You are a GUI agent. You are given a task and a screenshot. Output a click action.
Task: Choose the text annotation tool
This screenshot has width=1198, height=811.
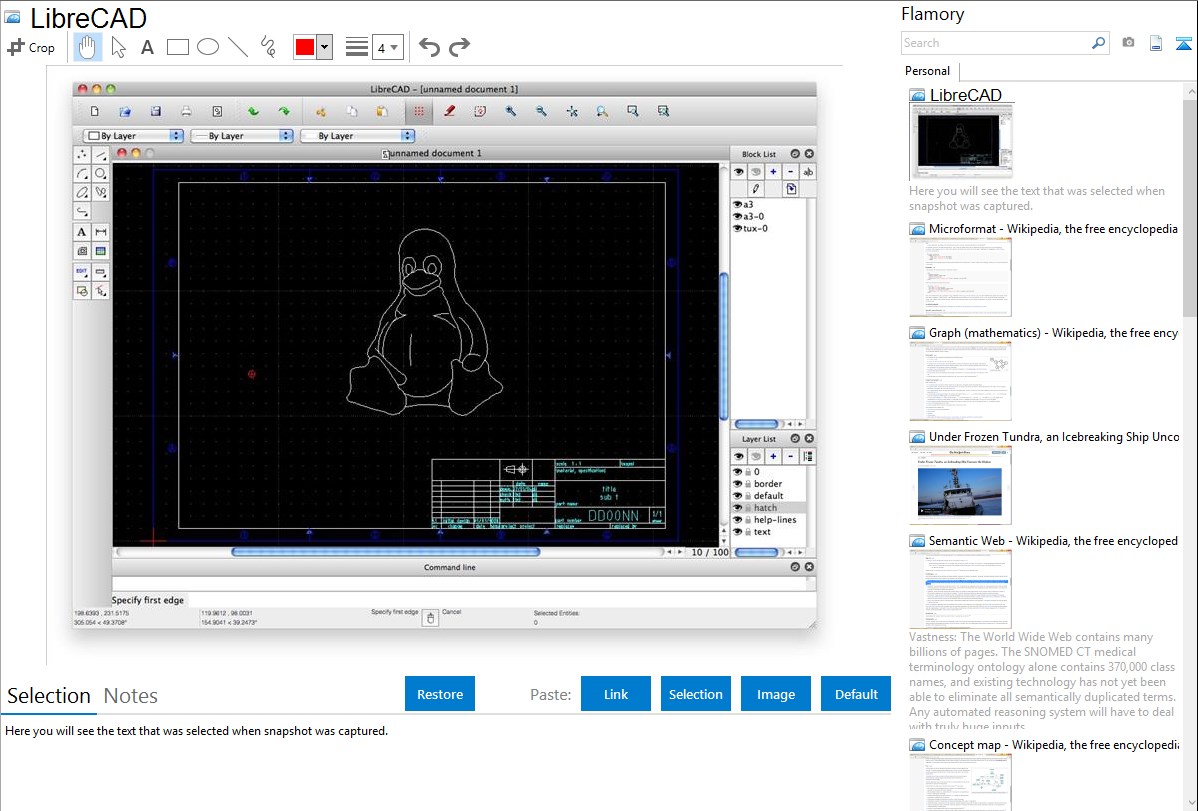(x=147, y=47)
